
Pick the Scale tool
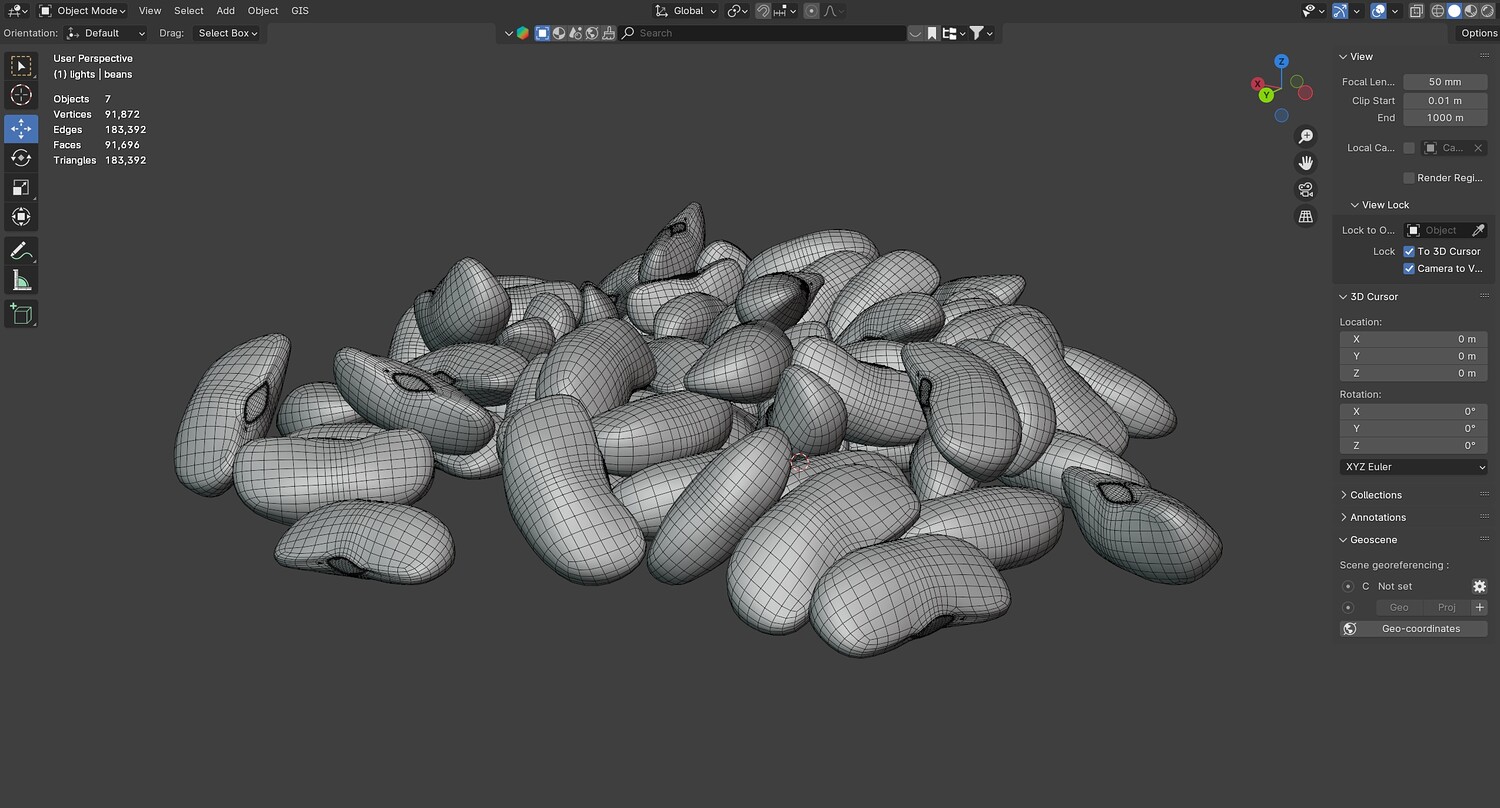pos(21,188)
